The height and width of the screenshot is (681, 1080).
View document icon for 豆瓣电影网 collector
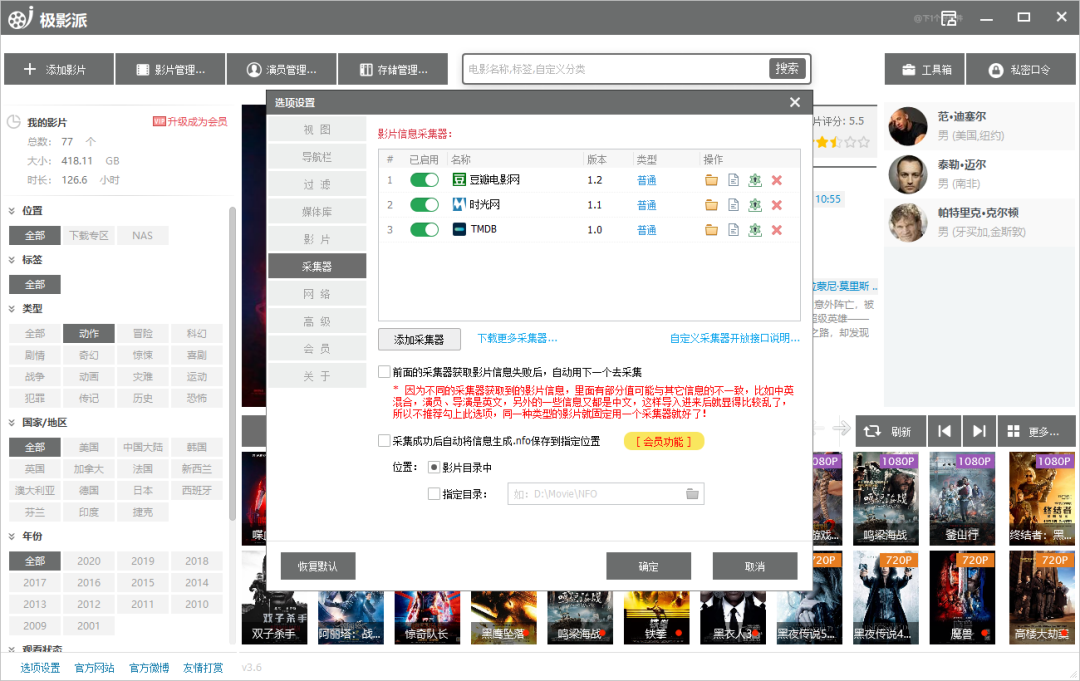pyautogui.click(x=734, y=180)
